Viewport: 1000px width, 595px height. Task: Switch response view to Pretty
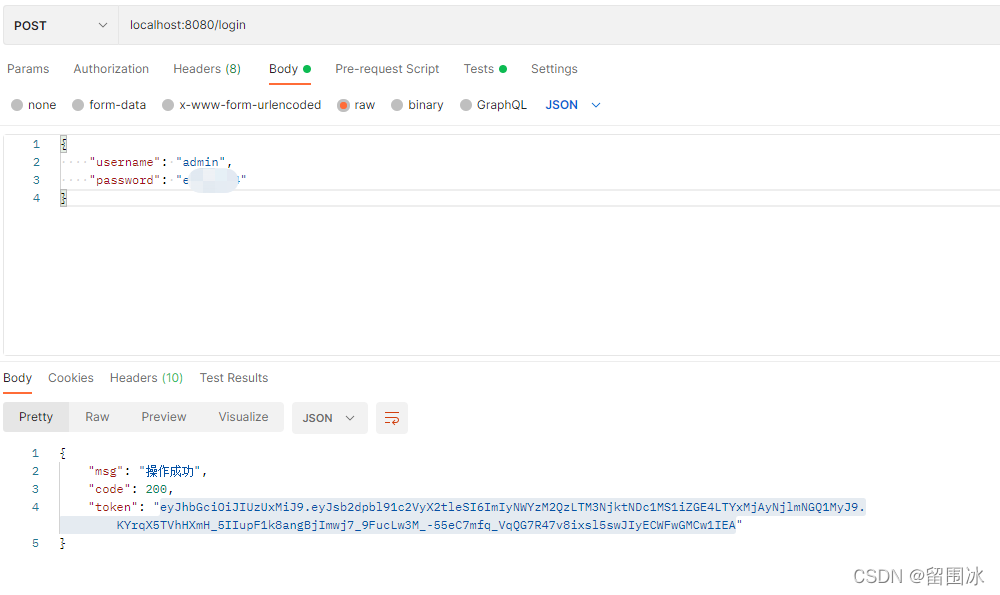pyautogui.click(x=36, y=417)
